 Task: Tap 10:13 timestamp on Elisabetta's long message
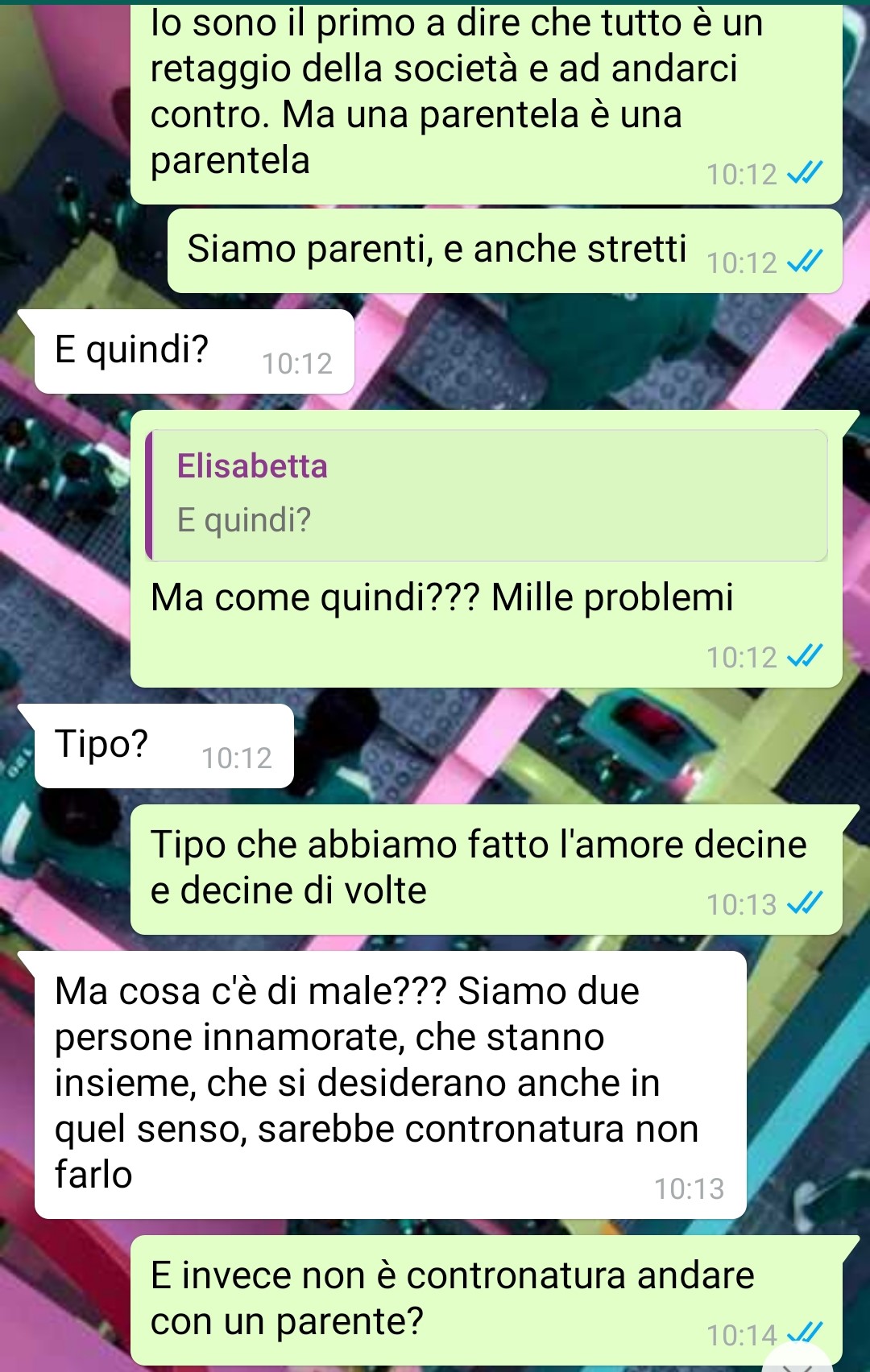click(x=690, y=1188)
